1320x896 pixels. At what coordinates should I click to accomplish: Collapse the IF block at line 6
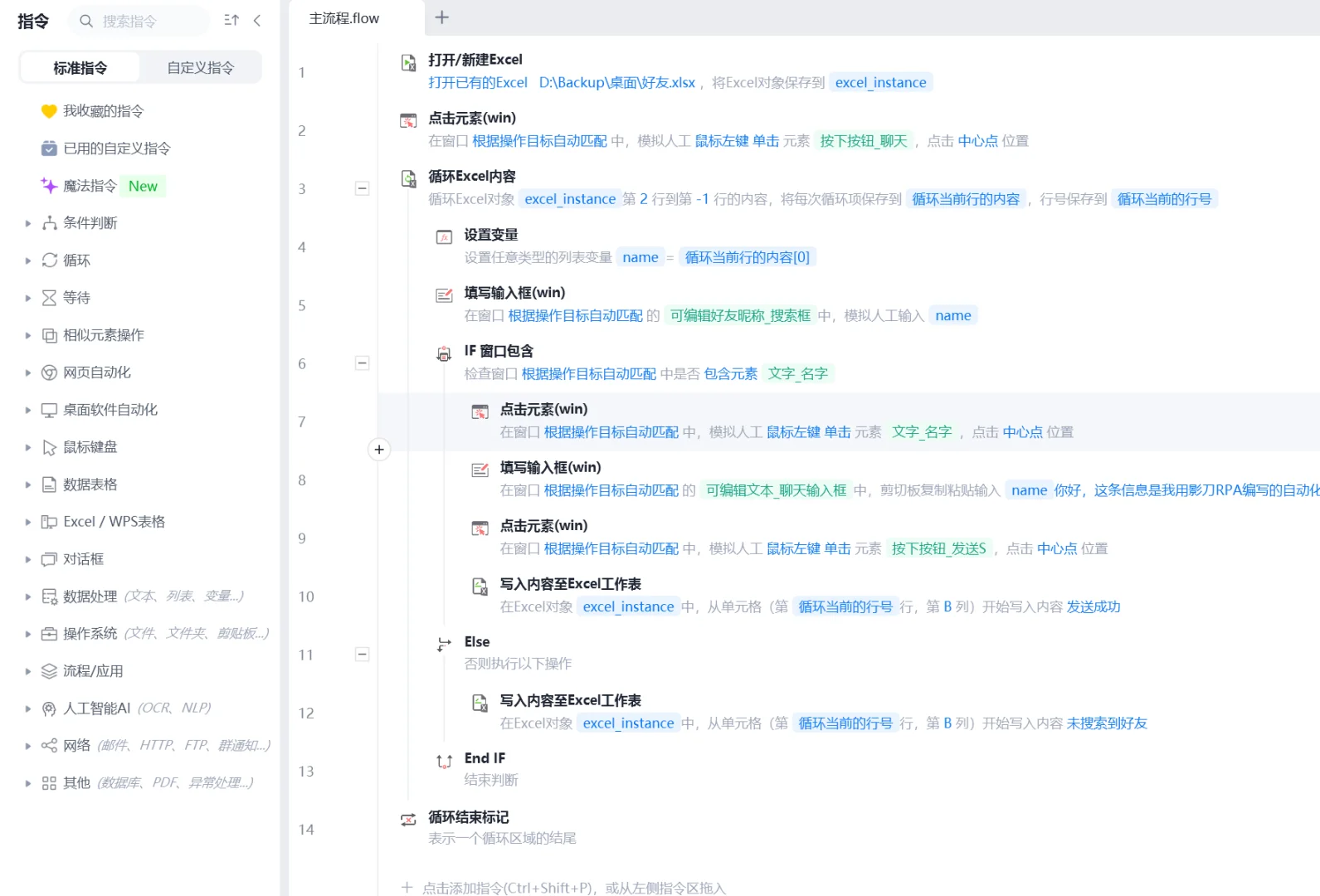(362, 363)
